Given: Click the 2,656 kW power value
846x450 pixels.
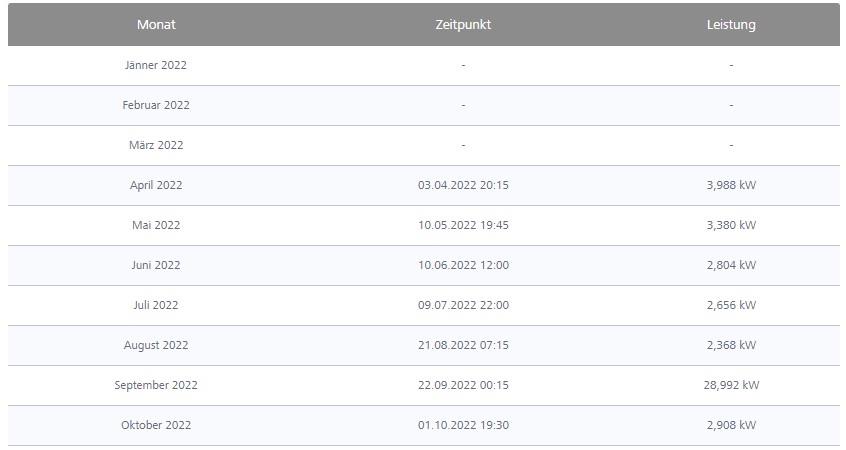Looking at the screenshot, I should tap(731, 305).
